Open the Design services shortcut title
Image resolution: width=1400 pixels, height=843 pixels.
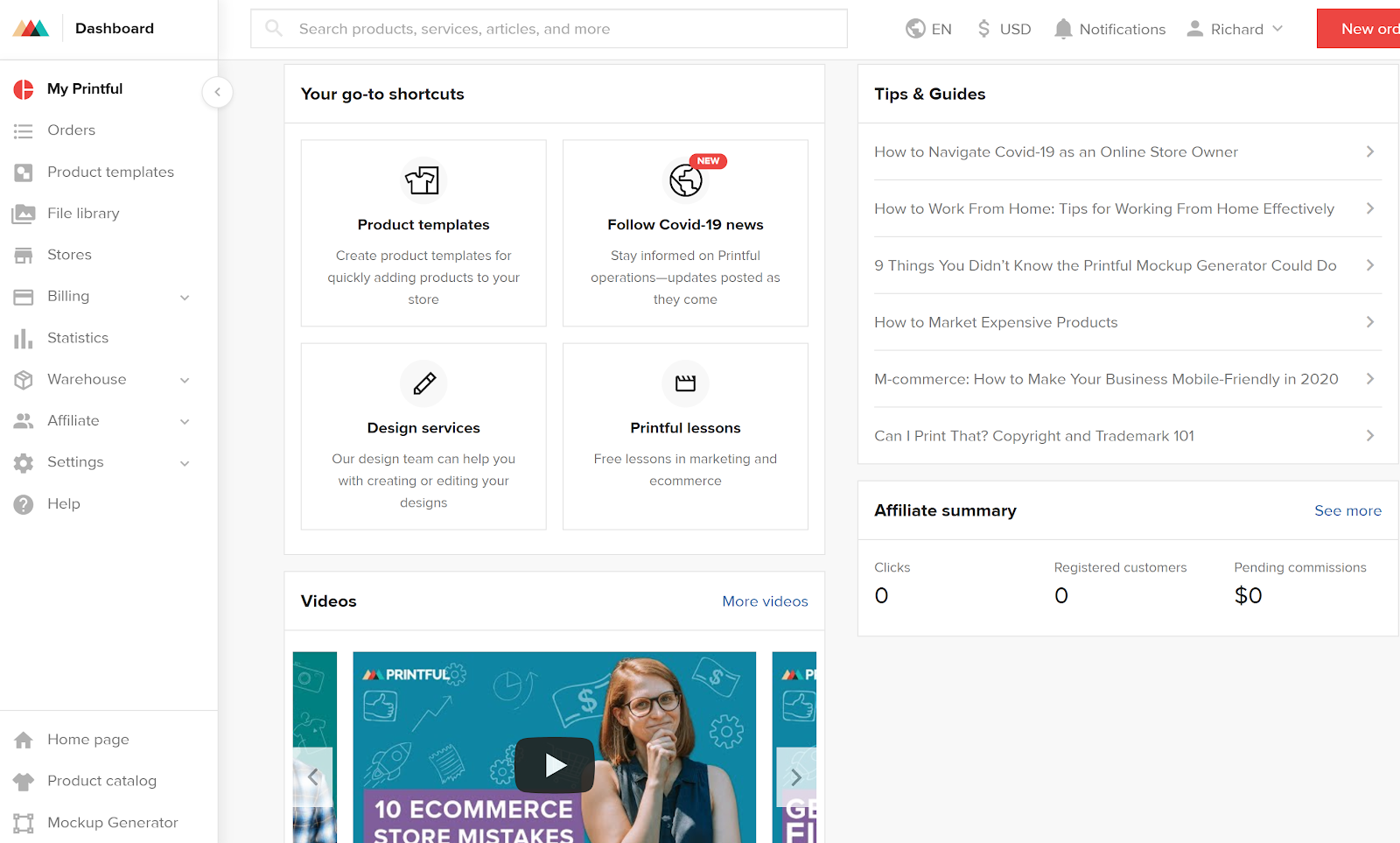pyautogui.click(x=423, y=428)
